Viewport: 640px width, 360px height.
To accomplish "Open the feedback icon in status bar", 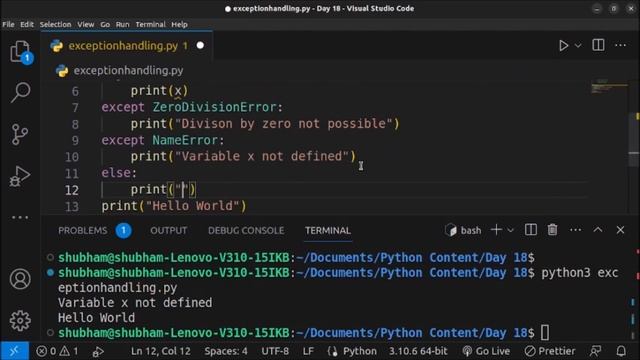I will (x=596, y=351).
